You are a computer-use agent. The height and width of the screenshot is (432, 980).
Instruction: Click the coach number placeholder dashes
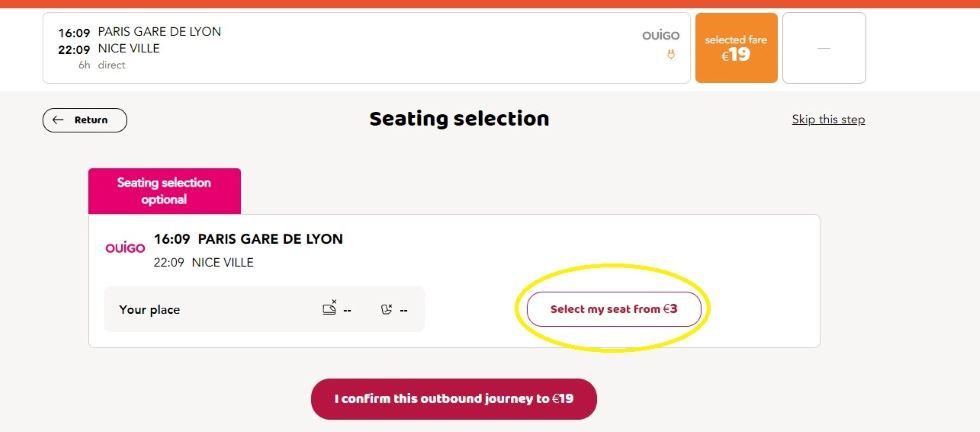tap(348, 309)
